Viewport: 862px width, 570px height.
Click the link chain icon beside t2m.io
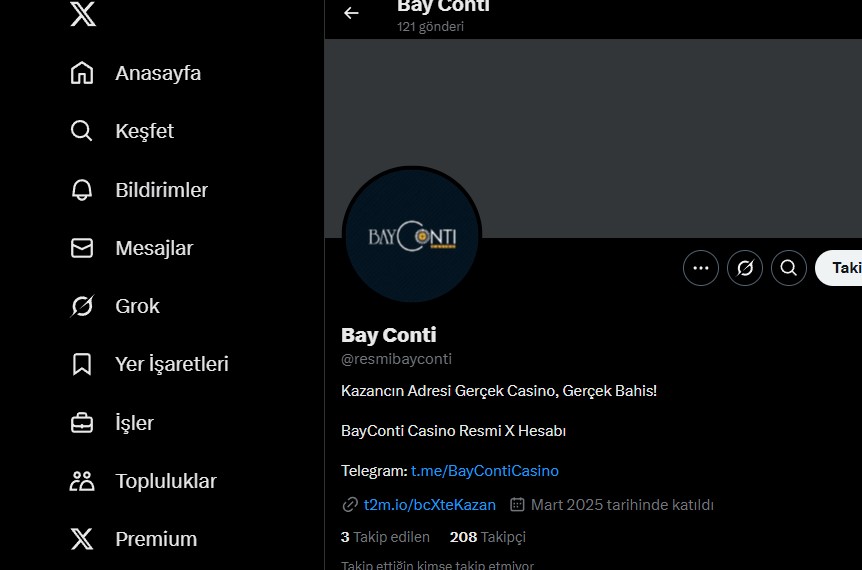(350, 505)
